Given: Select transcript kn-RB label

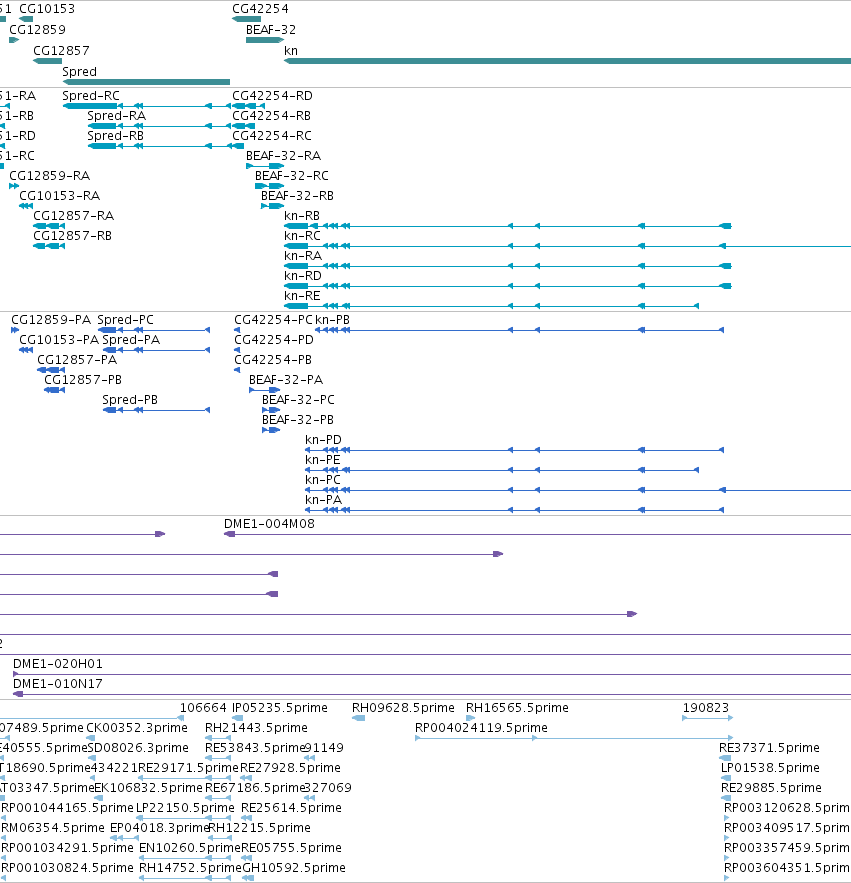Looking at the screenshot, I should tap(302, 215).
